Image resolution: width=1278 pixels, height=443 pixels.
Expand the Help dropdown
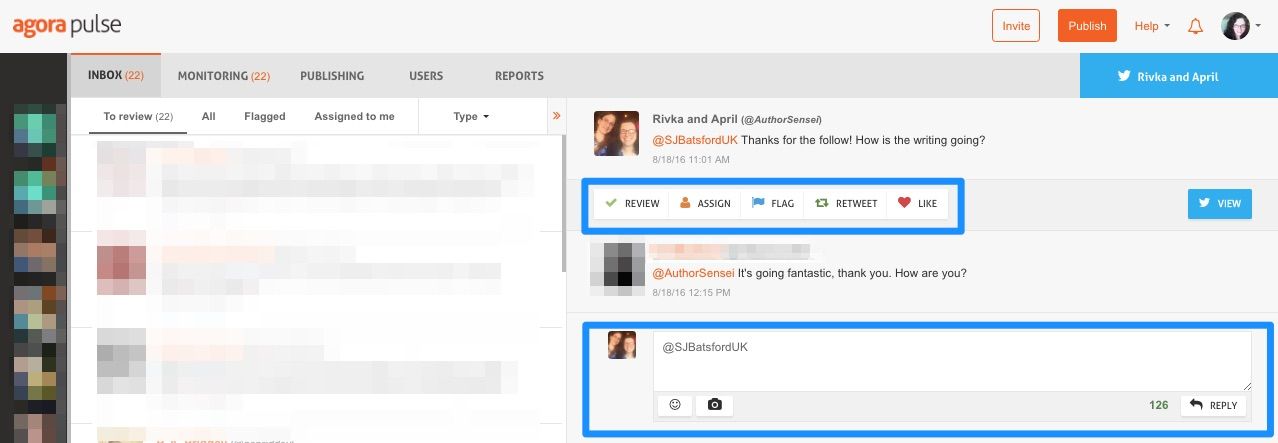tap(1152, 26)
